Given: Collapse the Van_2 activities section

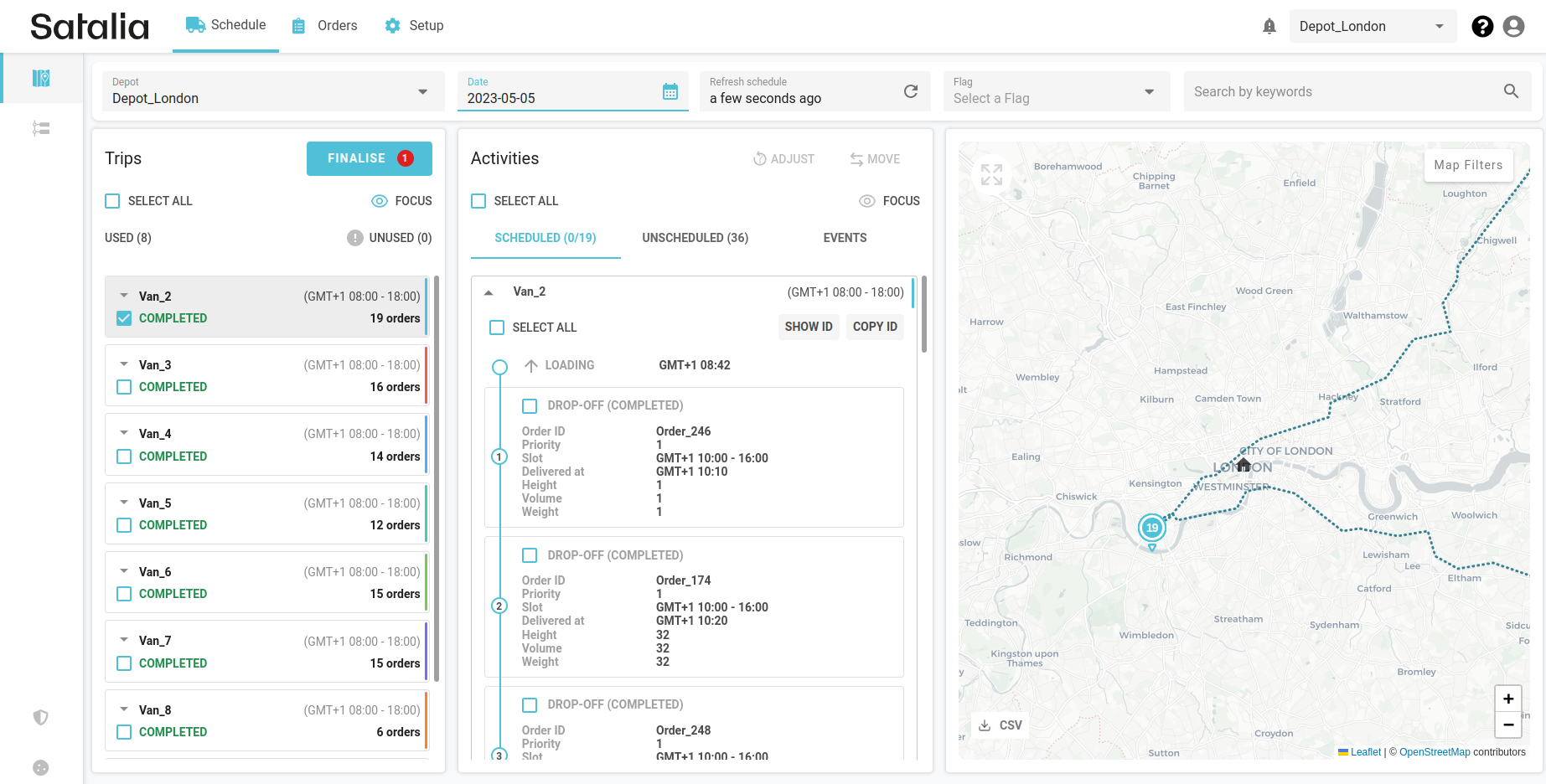Looking at the screenshot, I should pyautogui.click(x=489, y=292).
